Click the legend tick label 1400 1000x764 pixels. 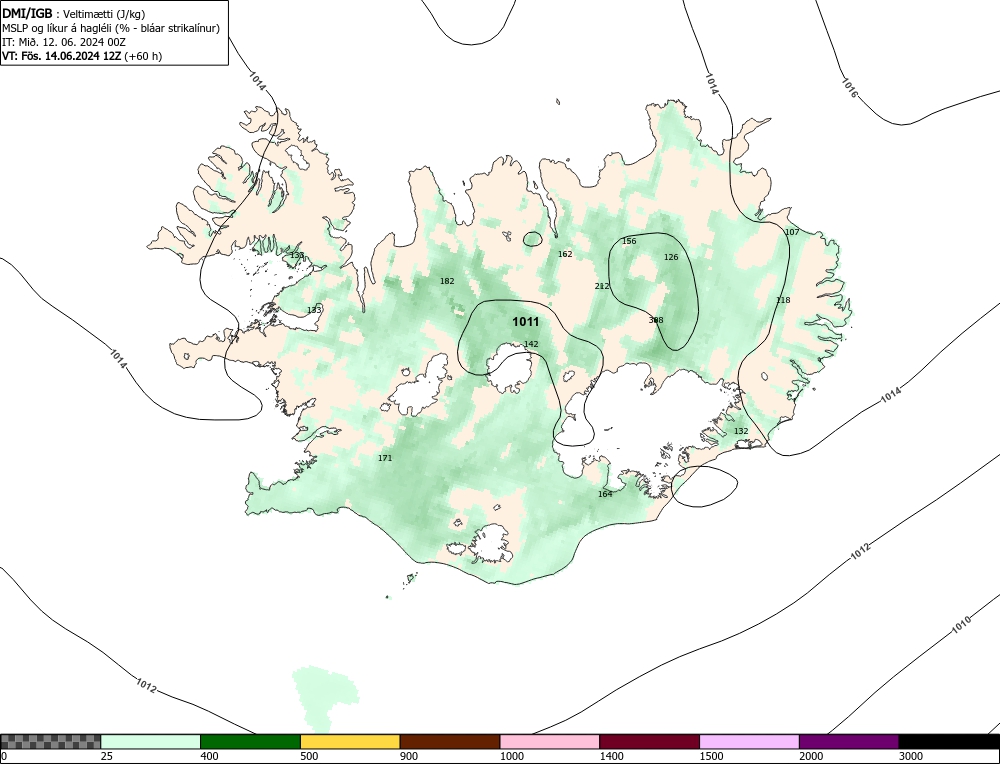[x=612, y=757]
